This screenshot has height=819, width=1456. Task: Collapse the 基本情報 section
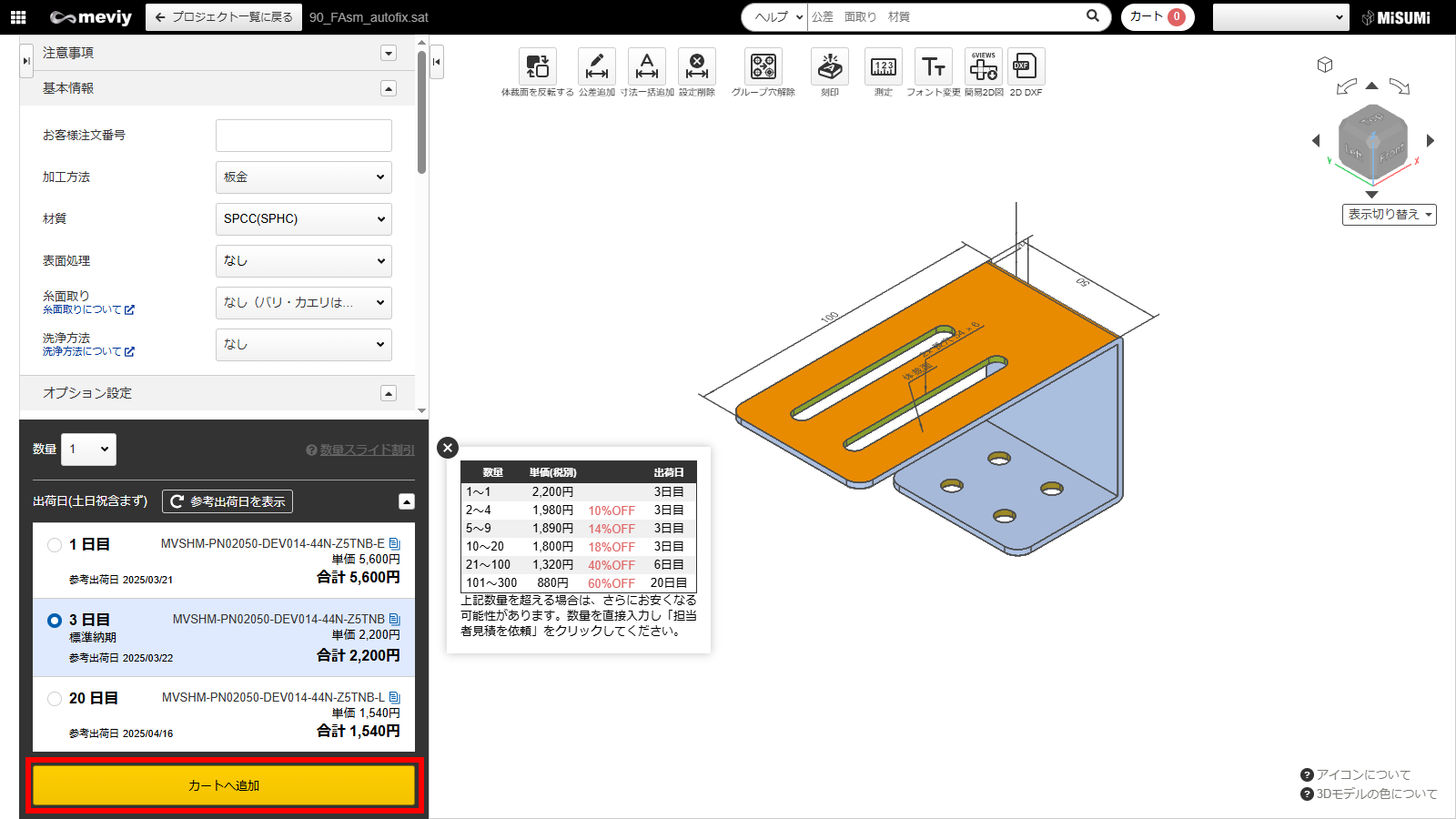point(389,88)
